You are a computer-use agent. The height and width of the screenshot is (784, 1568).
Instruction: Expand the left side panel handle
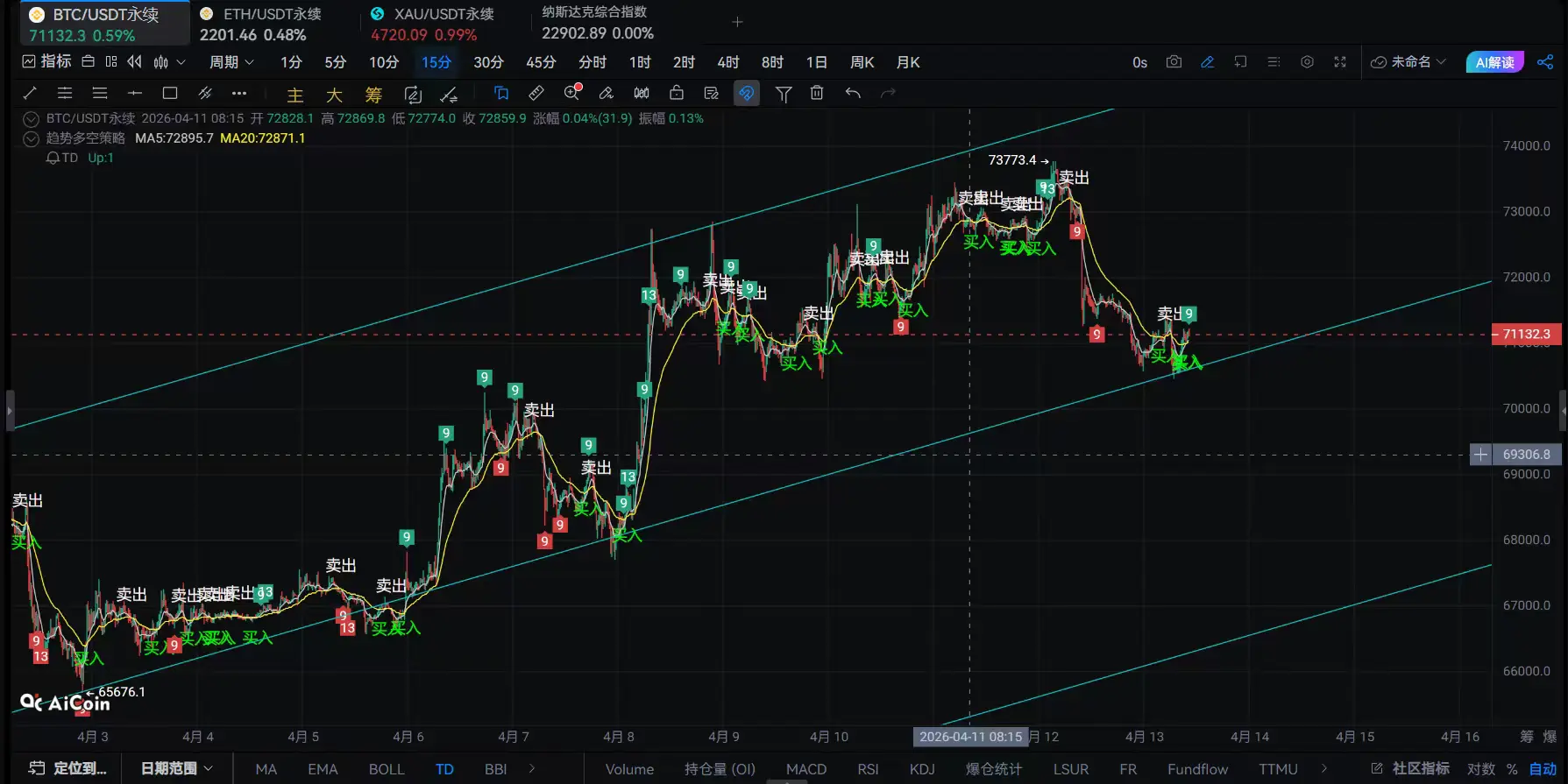(x=10, y=410)
